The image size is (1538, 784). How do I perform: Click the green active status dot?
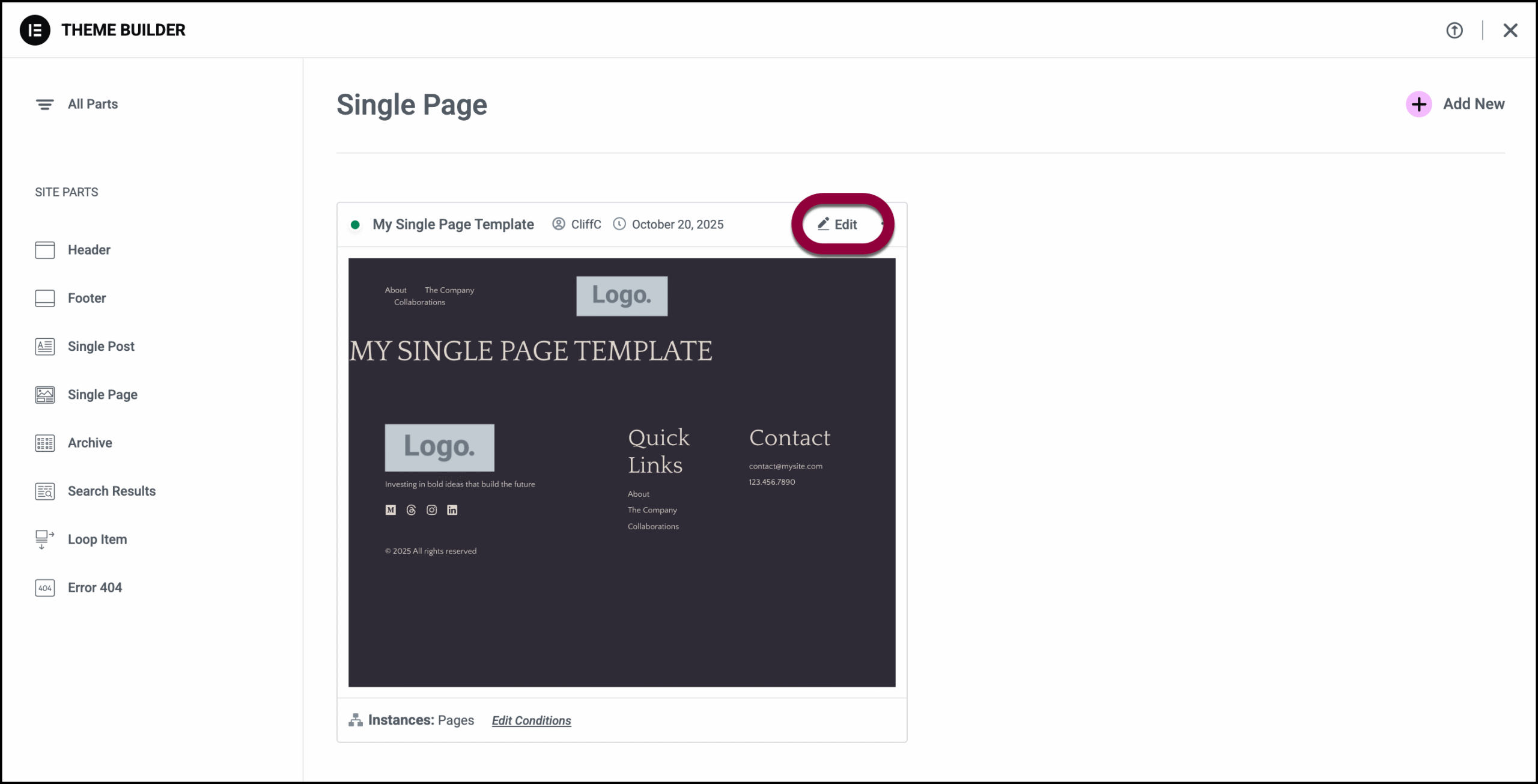(355, 225)
